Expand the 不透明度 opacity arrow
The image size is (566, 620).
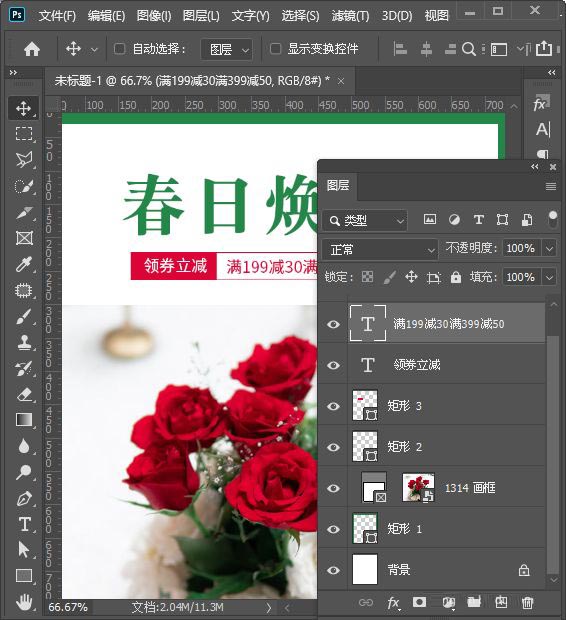pyautogui.click(x=549, y=249)
